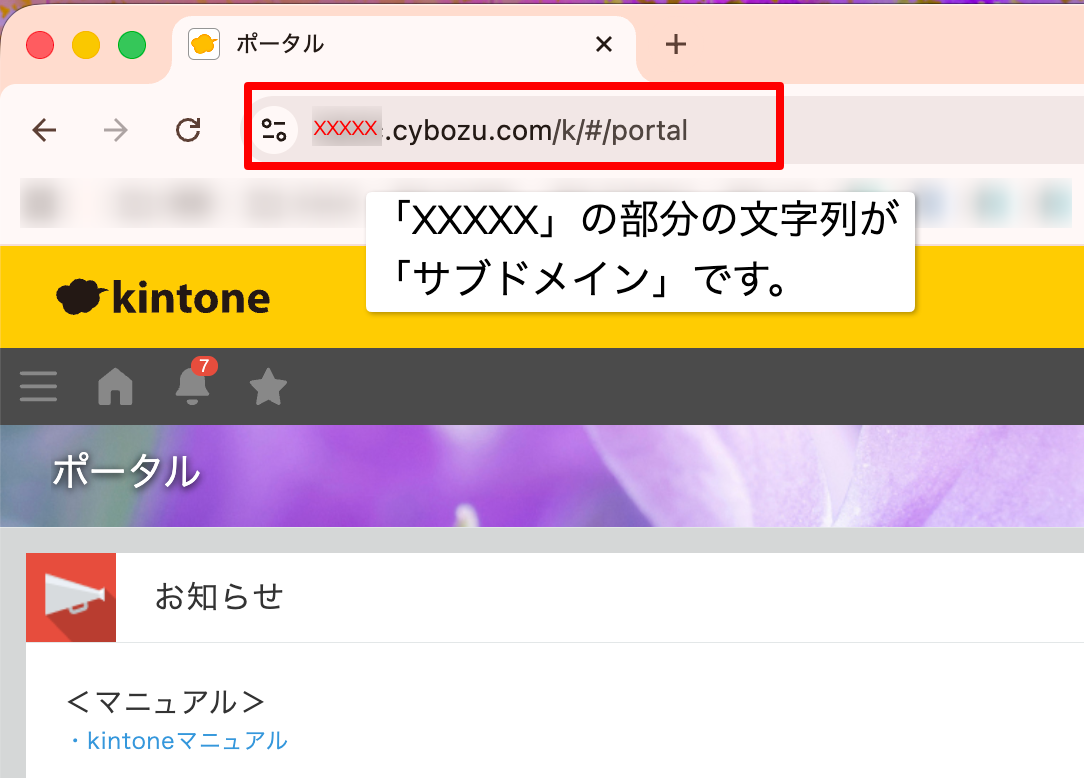Open site information icon in address bar
Image resolution: width=1084 pixels, height=778 pixels.
(274, 129)
